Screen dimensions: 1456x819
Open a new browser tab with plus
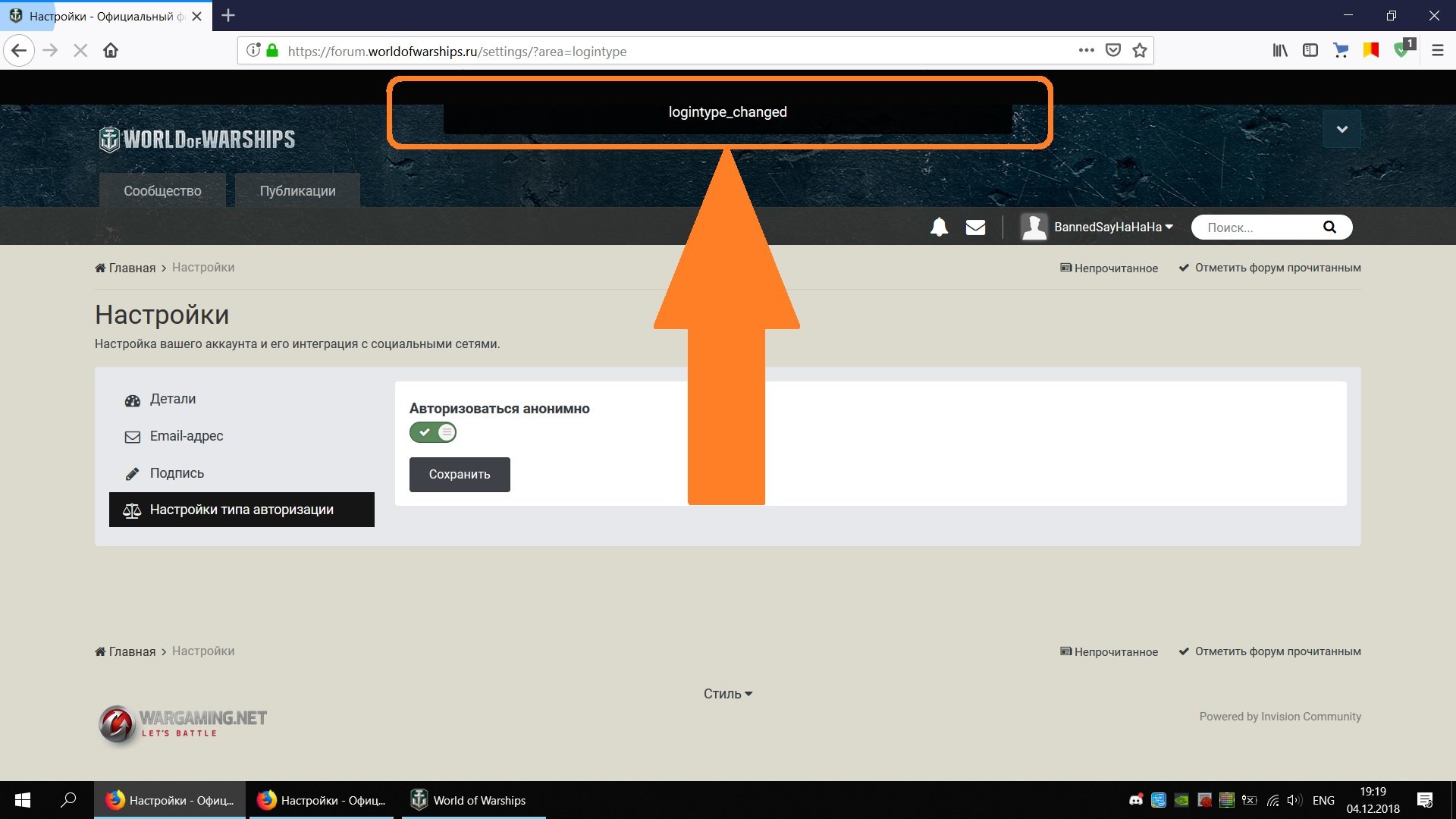coord(228,15)
